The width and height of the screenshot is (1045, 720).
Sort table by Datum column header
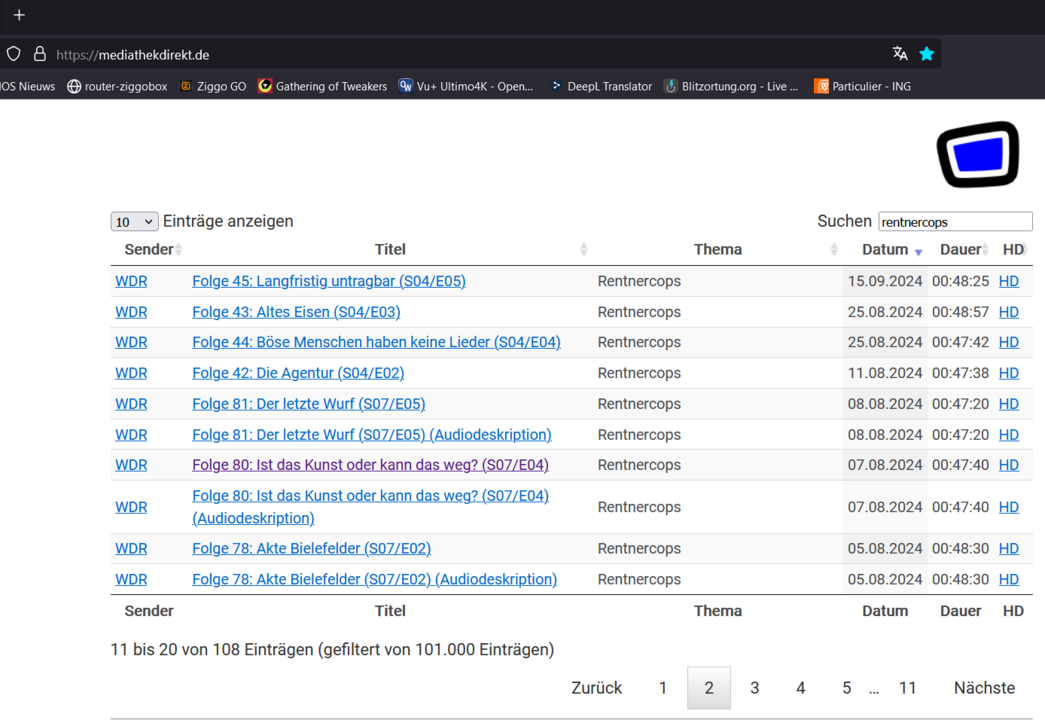(x=885, y=250)
